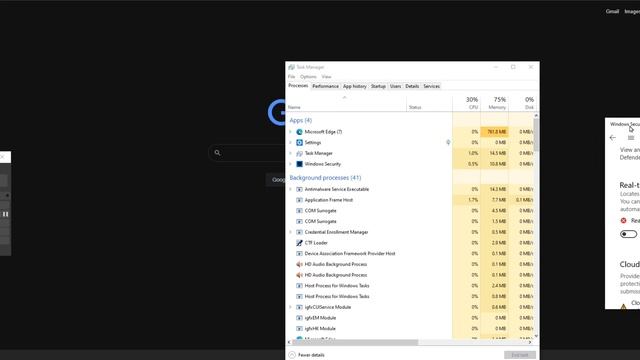Click the Fewer details arrow icon
Screen dimensions: 640x360
(292, 355)
